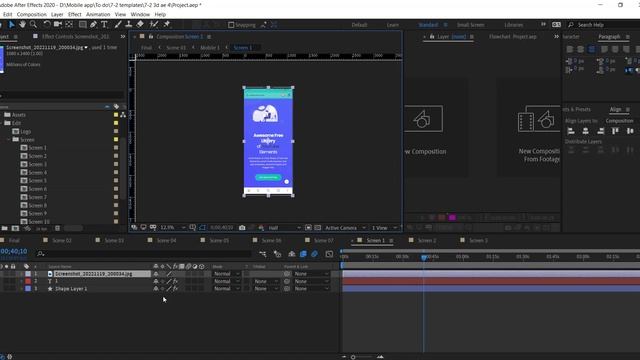Open blending Mode dropdown for Screenshot layer

227,274
